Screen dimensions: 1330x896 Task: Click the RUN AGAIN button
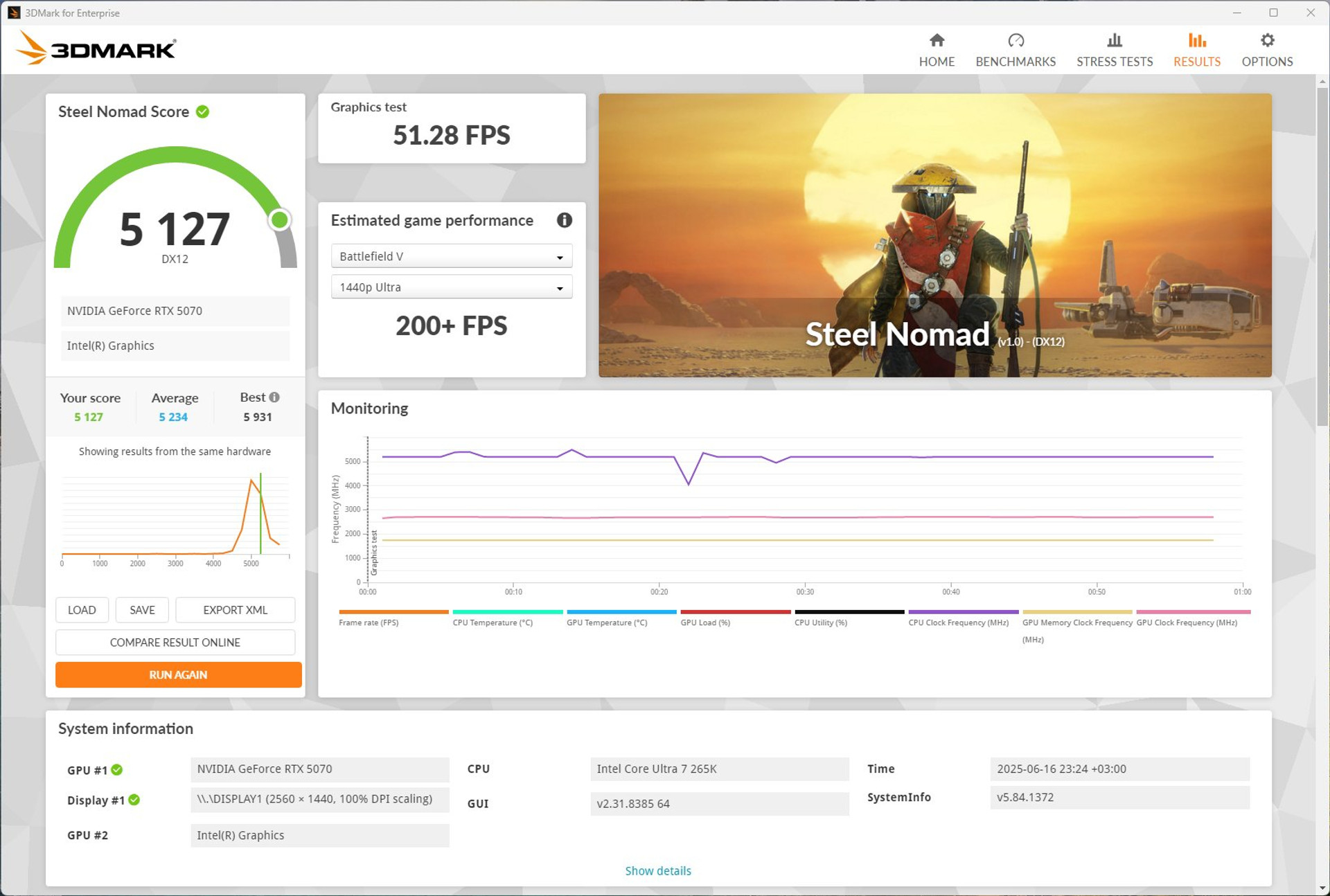pyautogui.click(x=179, y=674)
